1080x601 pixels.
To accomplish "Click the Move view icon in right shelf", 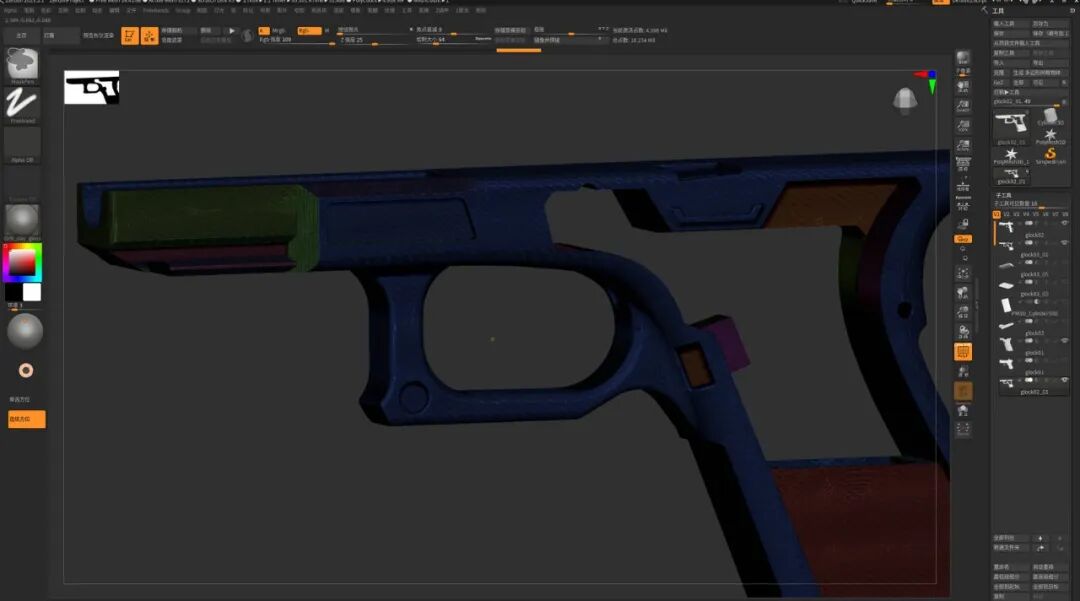I will tap(963, 293).
